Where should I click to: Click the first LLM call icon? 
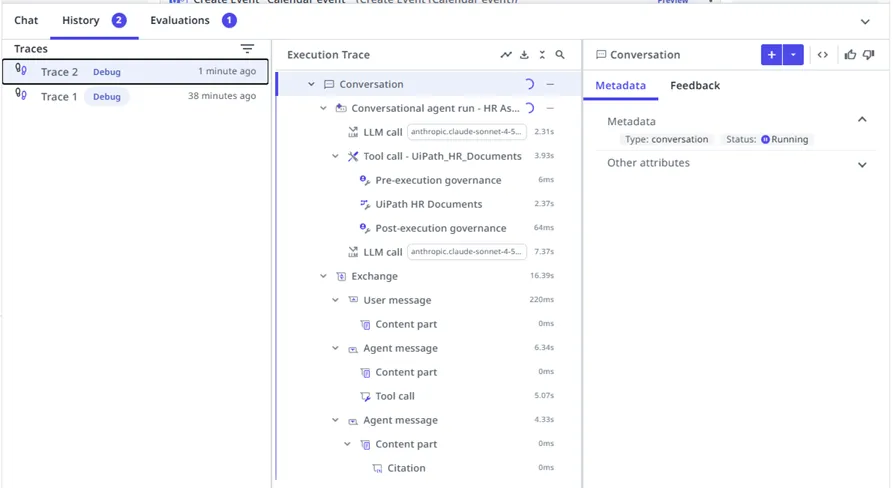point(353,132)
